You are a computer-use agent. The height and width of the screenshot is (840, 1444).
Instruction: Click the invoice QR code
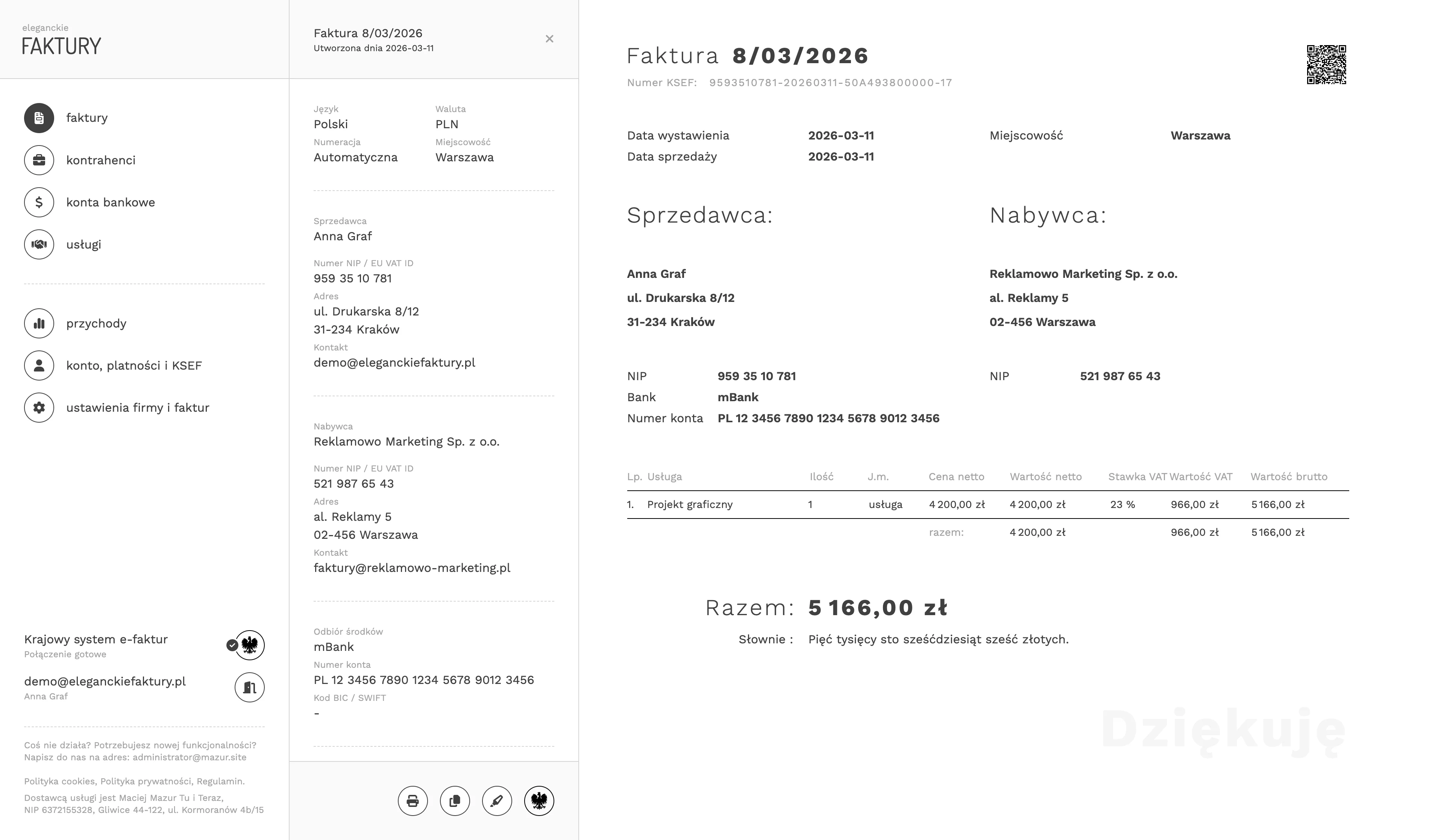click(1326, 65)
